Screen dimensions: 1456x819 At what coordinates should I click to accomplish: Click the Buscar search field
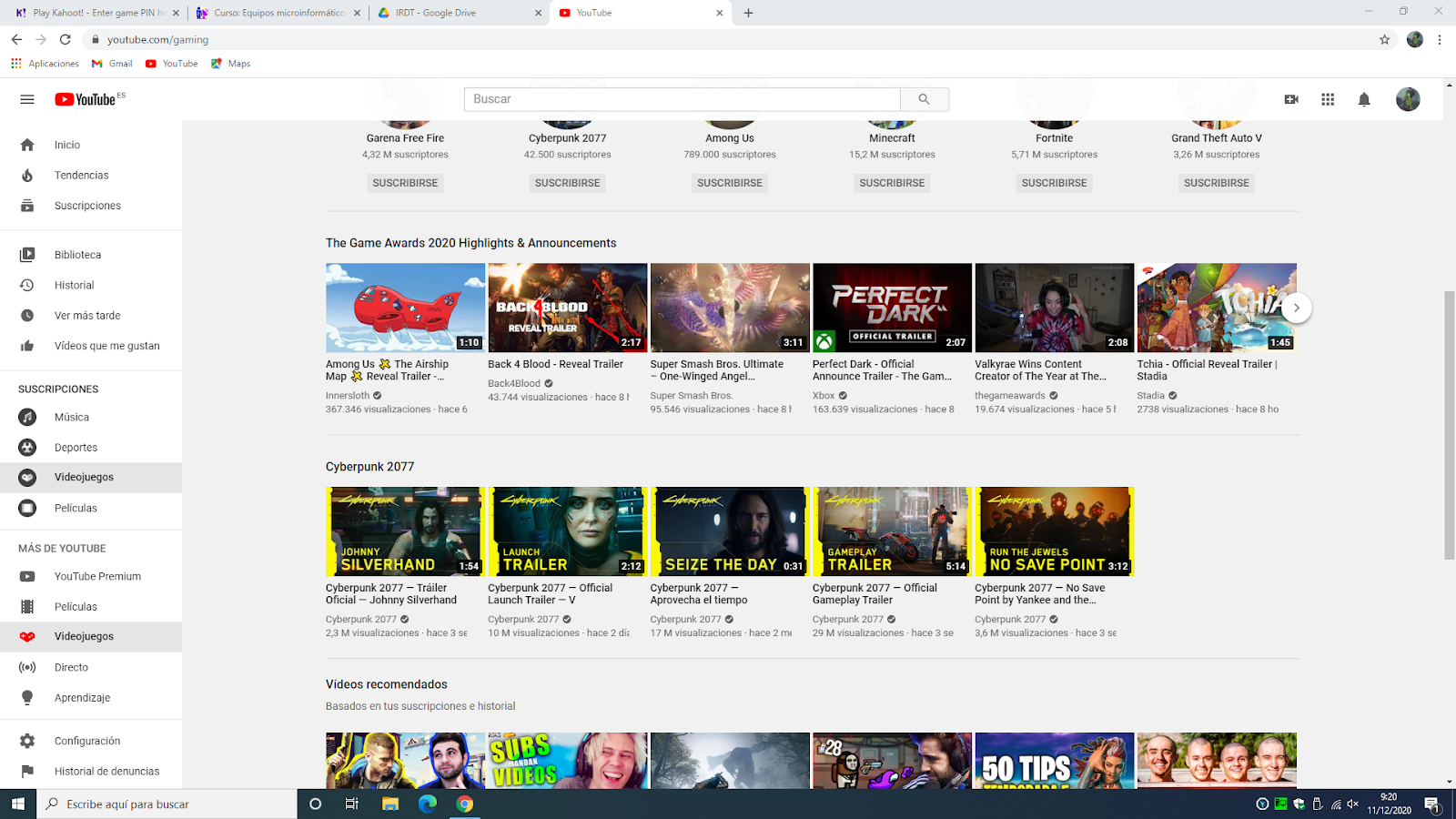(682, 99)
